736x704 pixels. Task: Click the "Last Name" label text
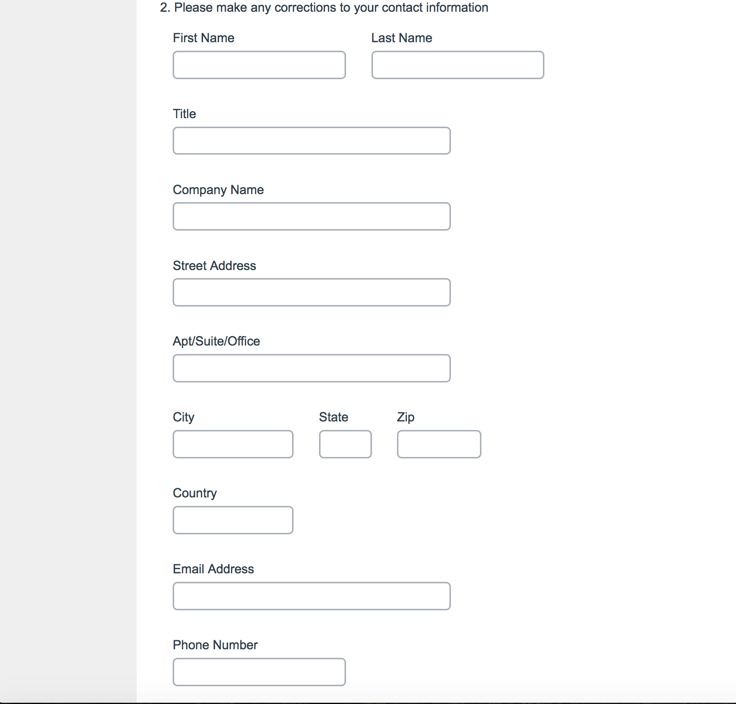coord(402,38)
